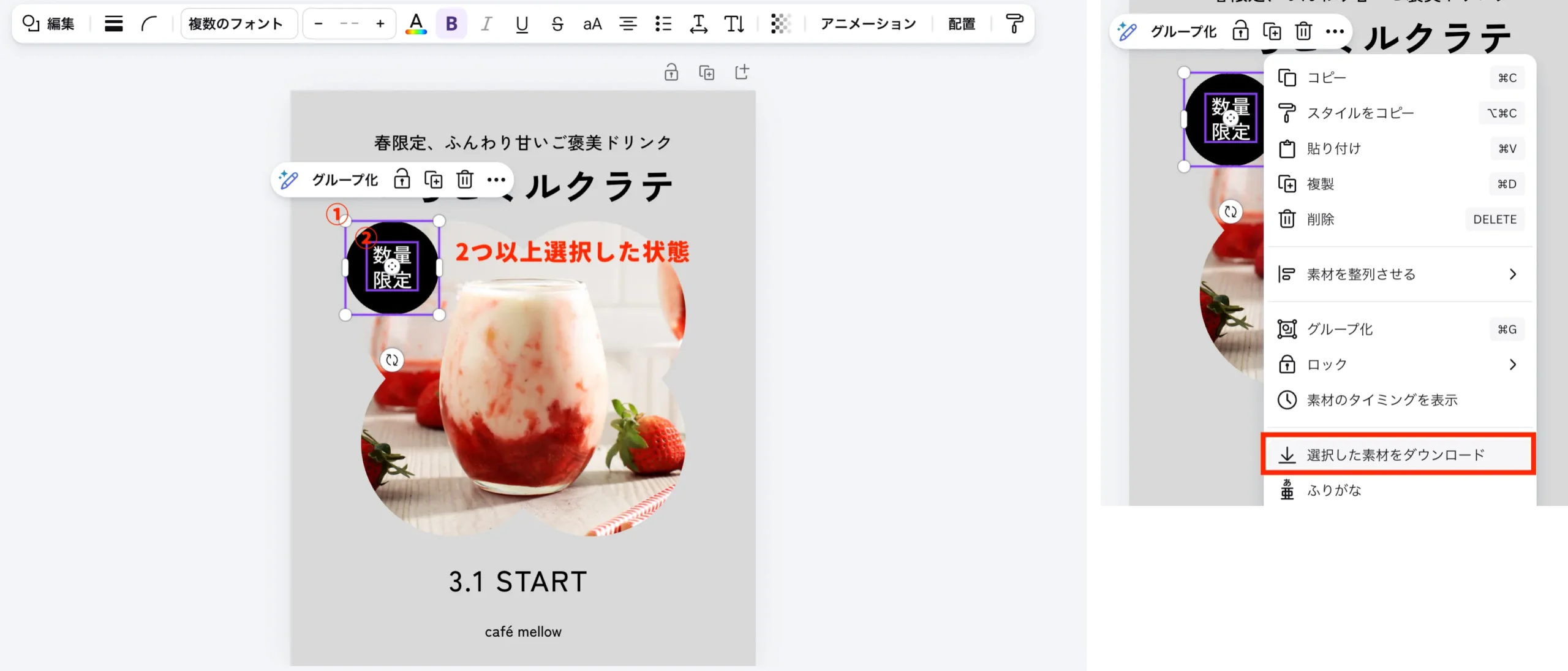This screenshot has width=1568, height=671.
Task: Toggle Underline text style
Action: pos(522,24)
